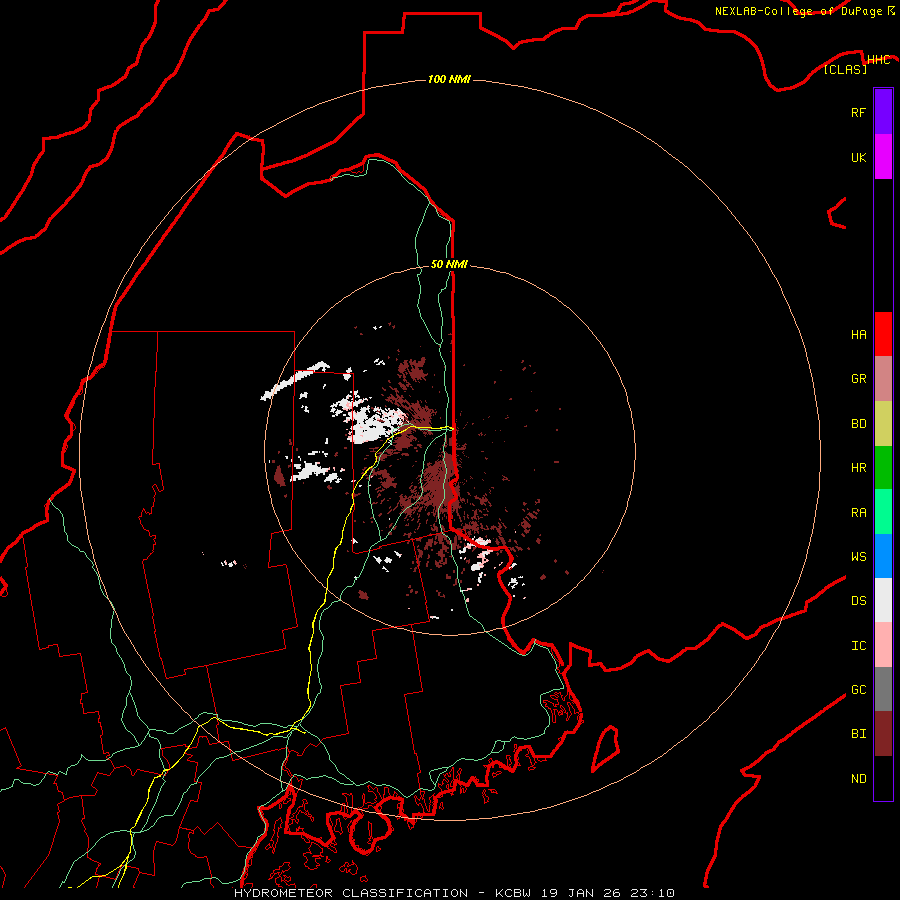Click the BI dark red swatch
The image size is (900, 900).
[883, 734]
